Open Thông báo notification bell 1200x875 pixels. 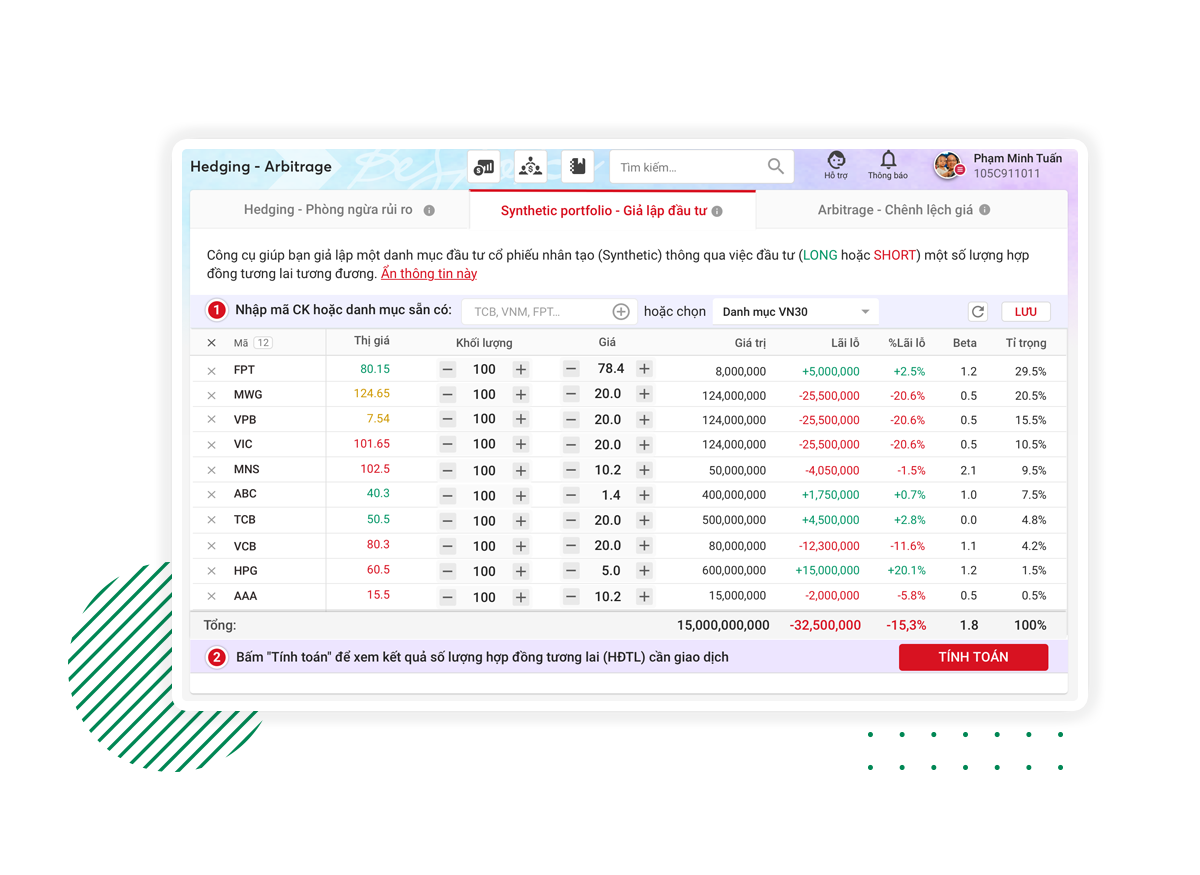[887, 165]
